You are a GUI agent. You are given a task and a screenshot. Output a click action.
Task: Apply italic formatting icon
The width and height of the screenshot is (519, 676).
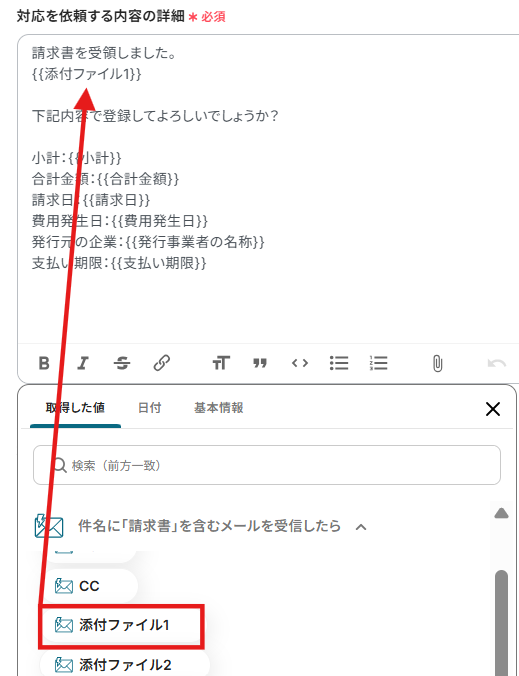coord(83,363)
